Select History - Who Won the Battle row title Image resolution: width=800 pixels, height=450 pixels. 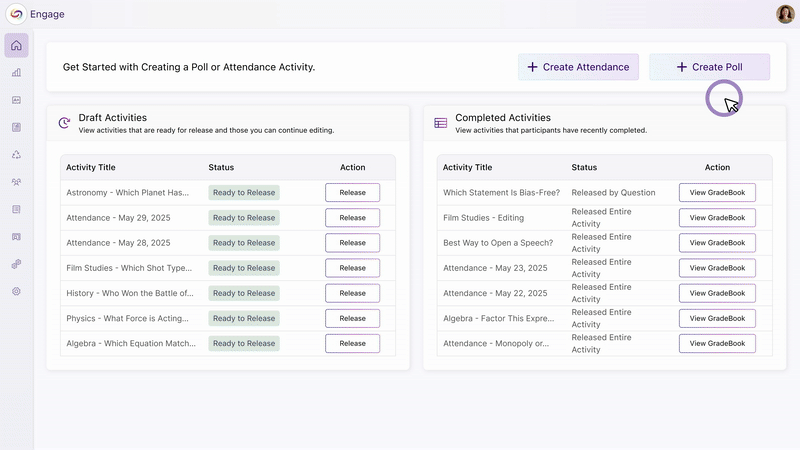point(130,293)
